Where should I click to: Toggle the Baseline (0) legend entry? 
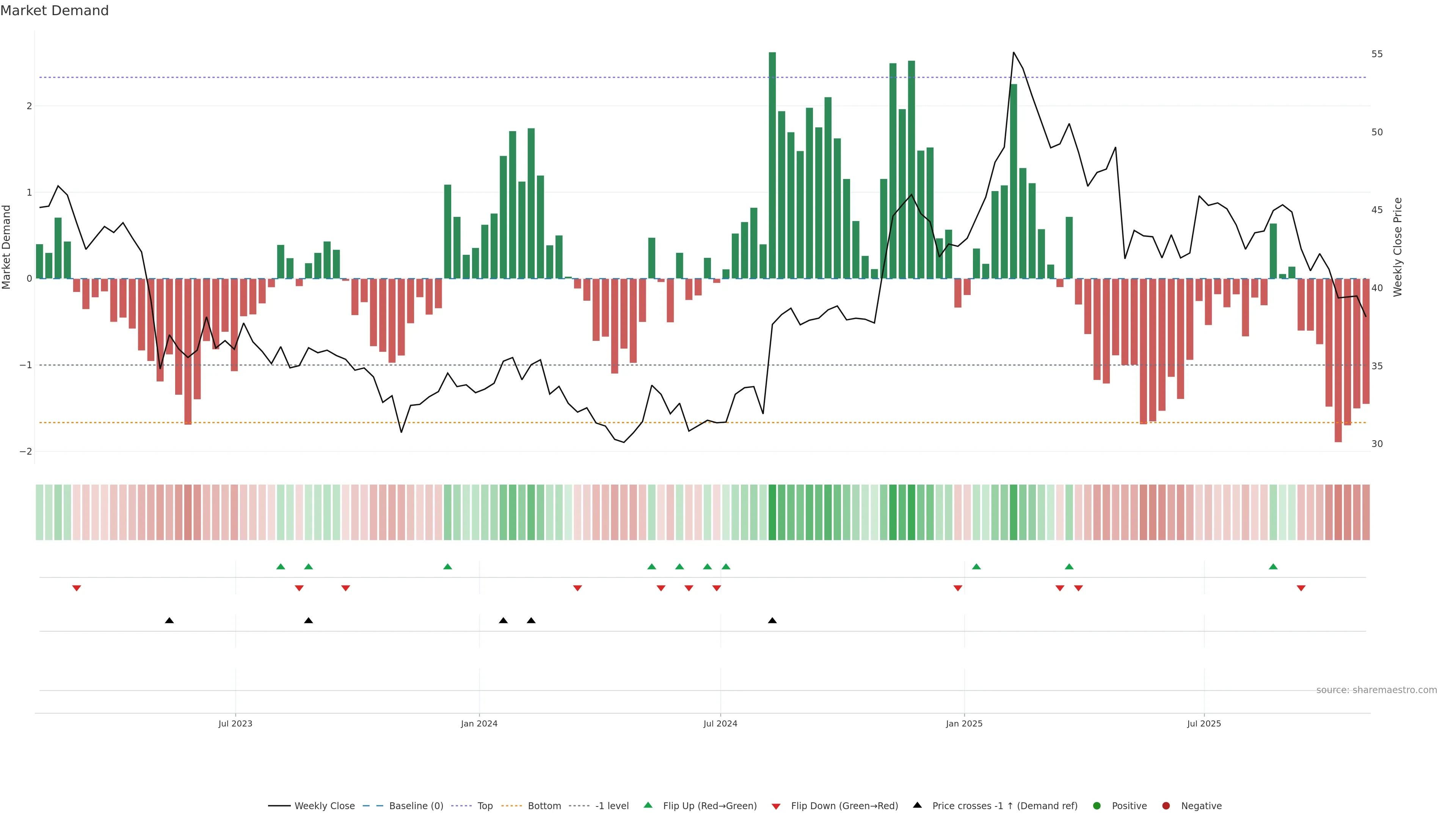416,806
